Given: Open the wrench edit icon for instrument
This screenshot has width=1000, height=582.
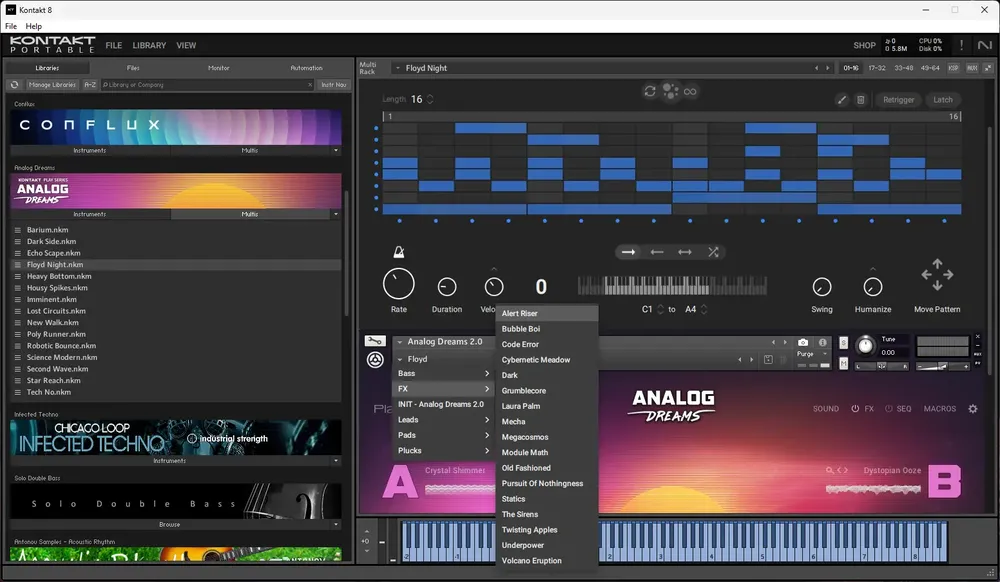Looking at the screenshot, I should point(375,341).
